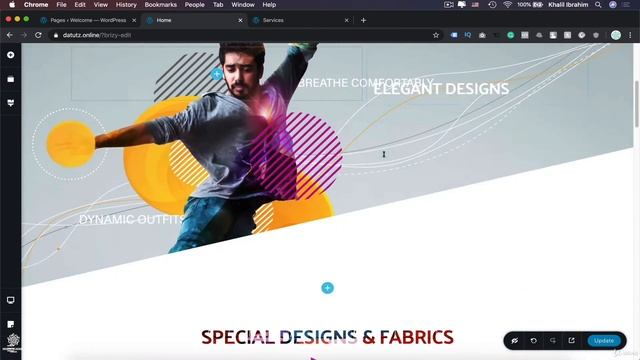Click the Wi-Fi status icon
The height and width of the screenshot is (360, 640).
507,4
